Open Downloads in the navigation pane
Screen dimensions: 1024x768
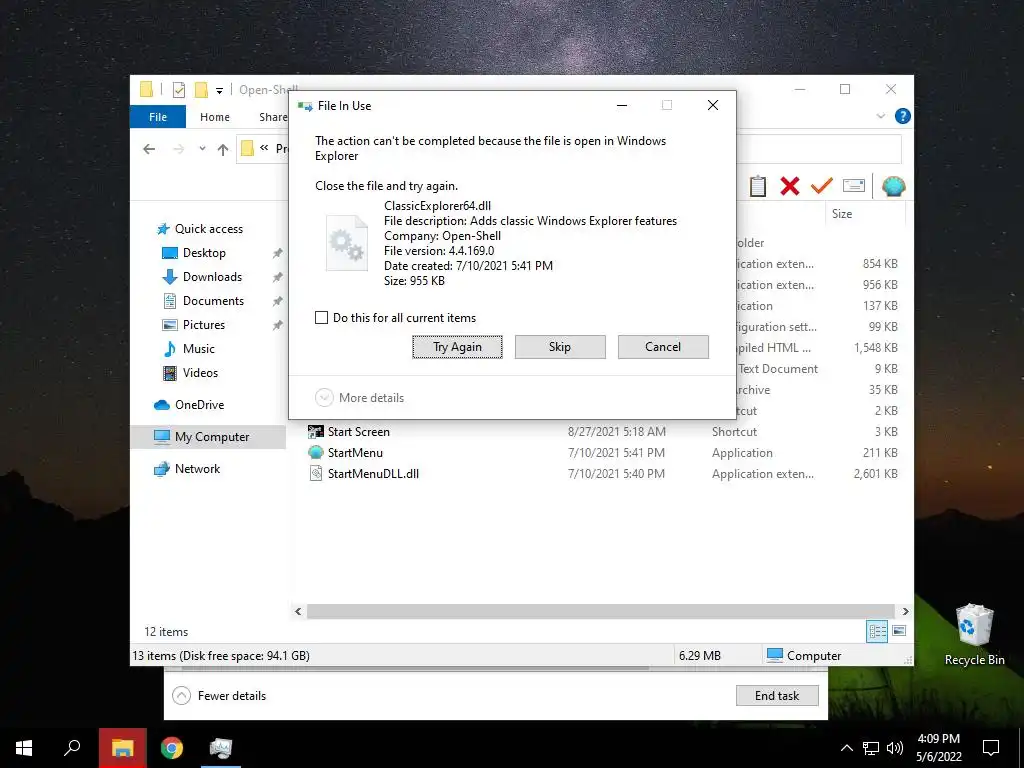click(x=212, y=277)
